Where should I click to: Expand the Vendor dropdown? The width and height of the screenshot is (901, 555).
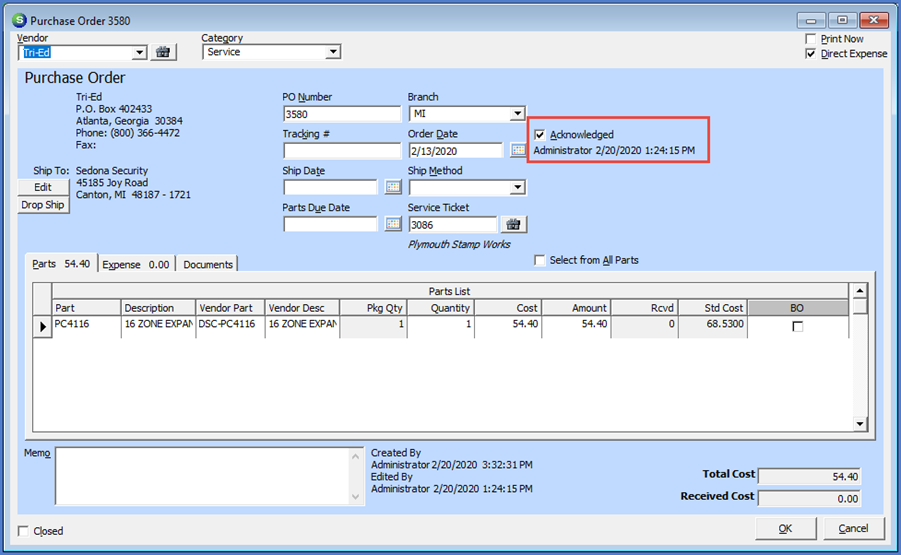click(x=139, y=52)
